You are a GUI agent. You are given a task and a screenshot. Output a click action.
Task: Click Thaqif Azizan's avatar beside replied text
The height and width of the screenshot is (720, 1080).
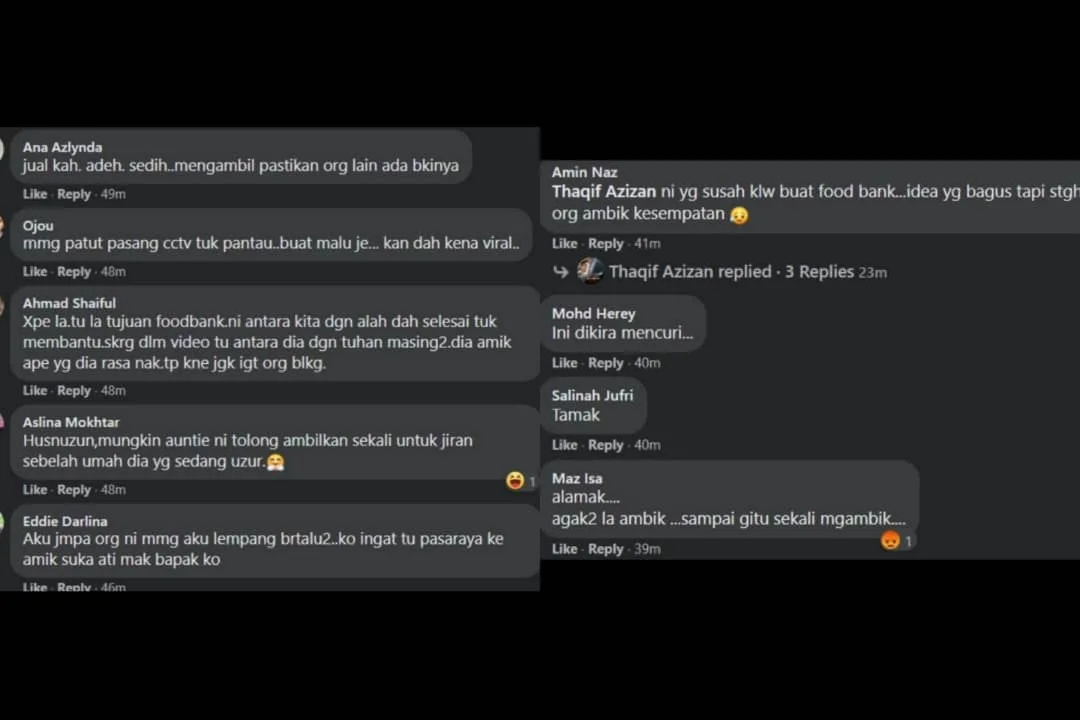coord(590,271)
